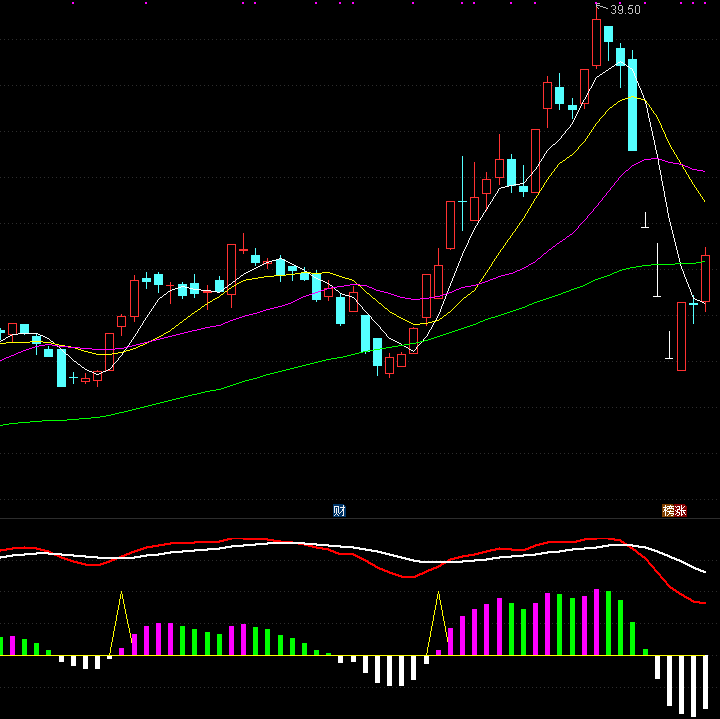
Task: Open the 榜涨 ranking marker icon
Action: (x=674, y=510)
